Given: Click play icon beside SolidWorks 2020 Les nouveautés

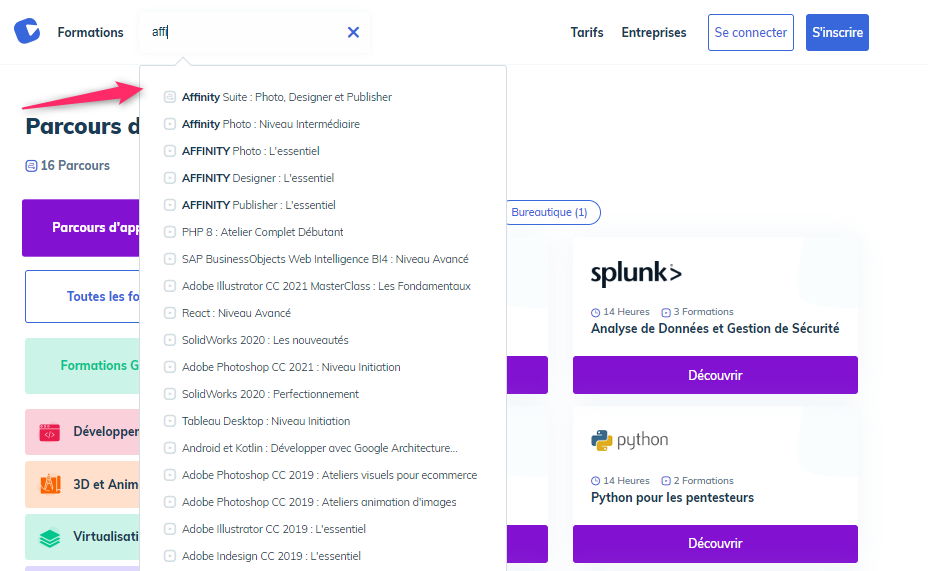Looking at the screenshot, I should pyautogui.click(x=170, y=340).
